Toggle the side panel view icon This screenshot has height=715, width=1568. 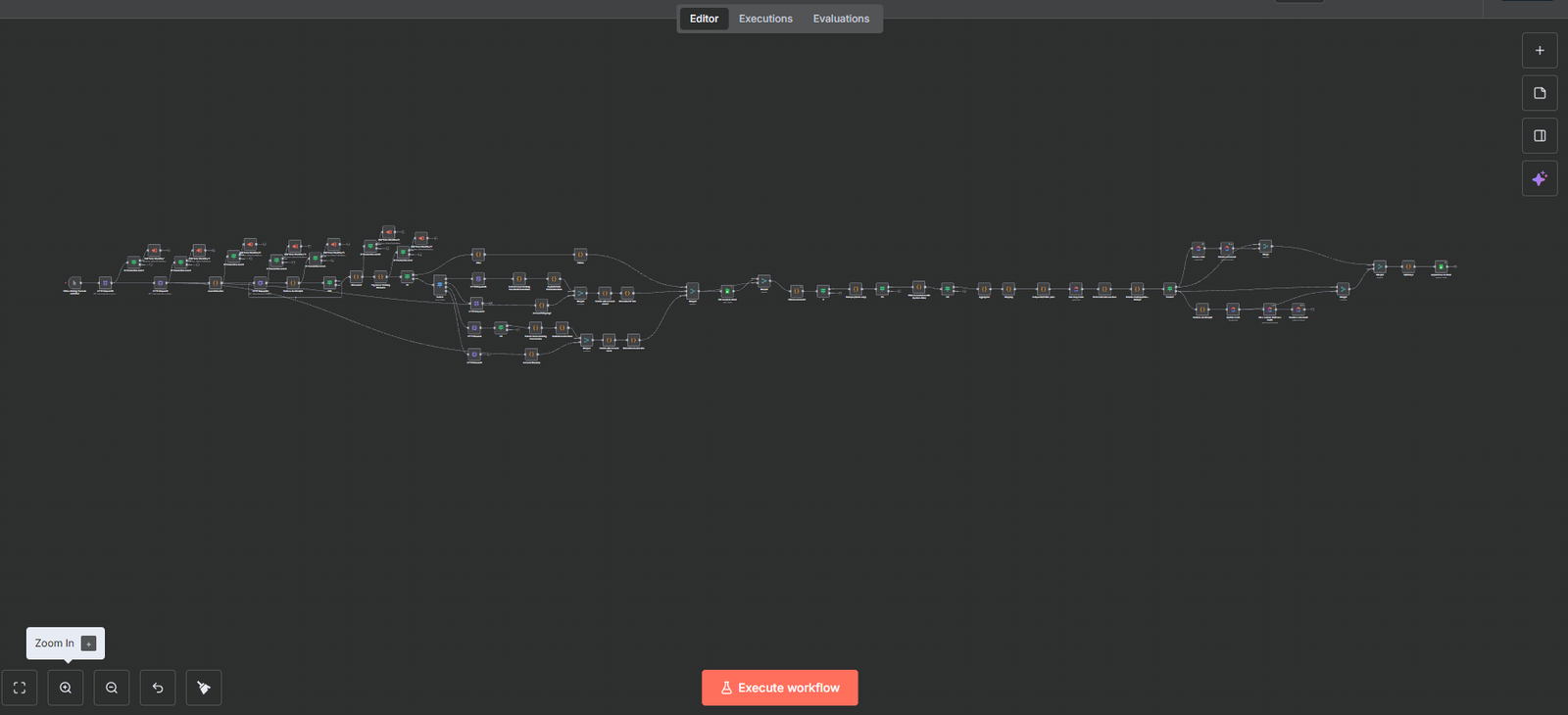click(1540, 136)
